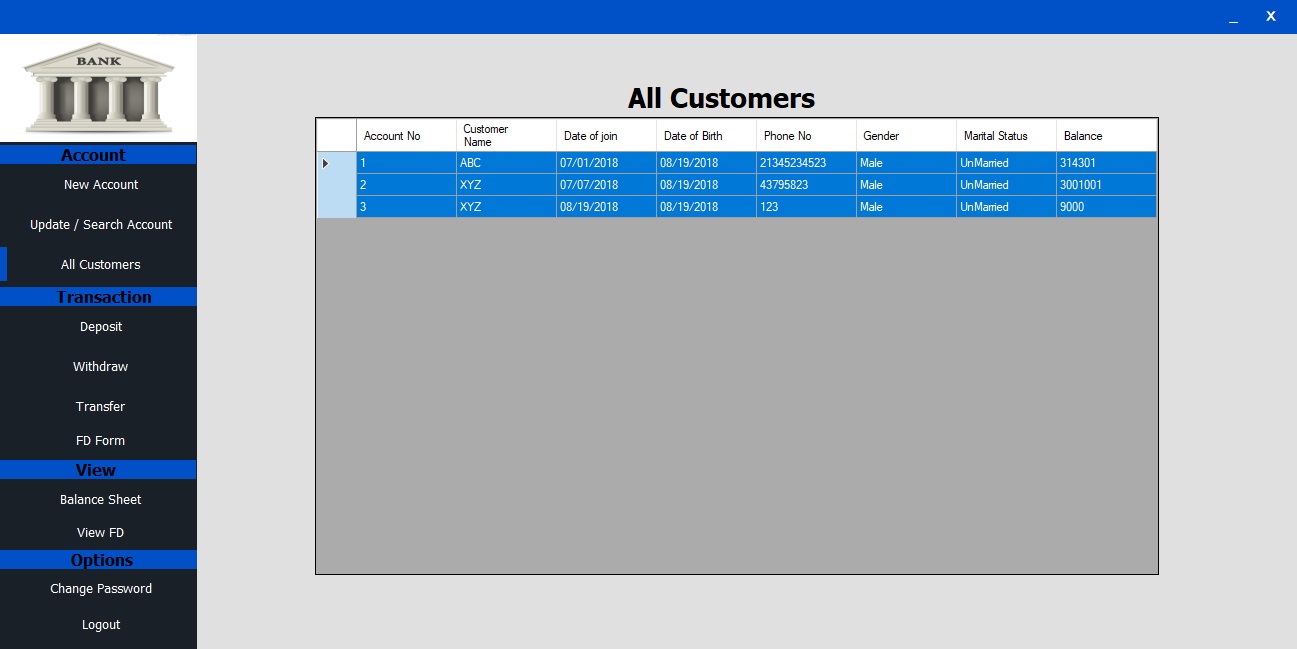Click the Account No column header

pos(404,135)
